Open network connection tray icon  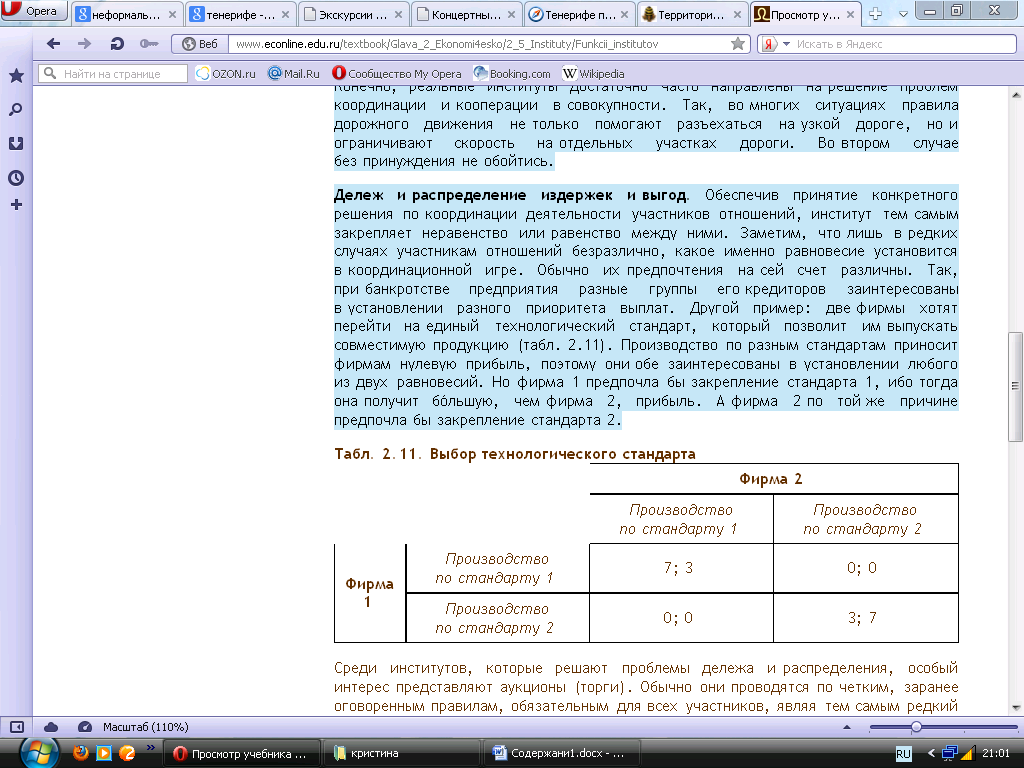pos(950,754)
